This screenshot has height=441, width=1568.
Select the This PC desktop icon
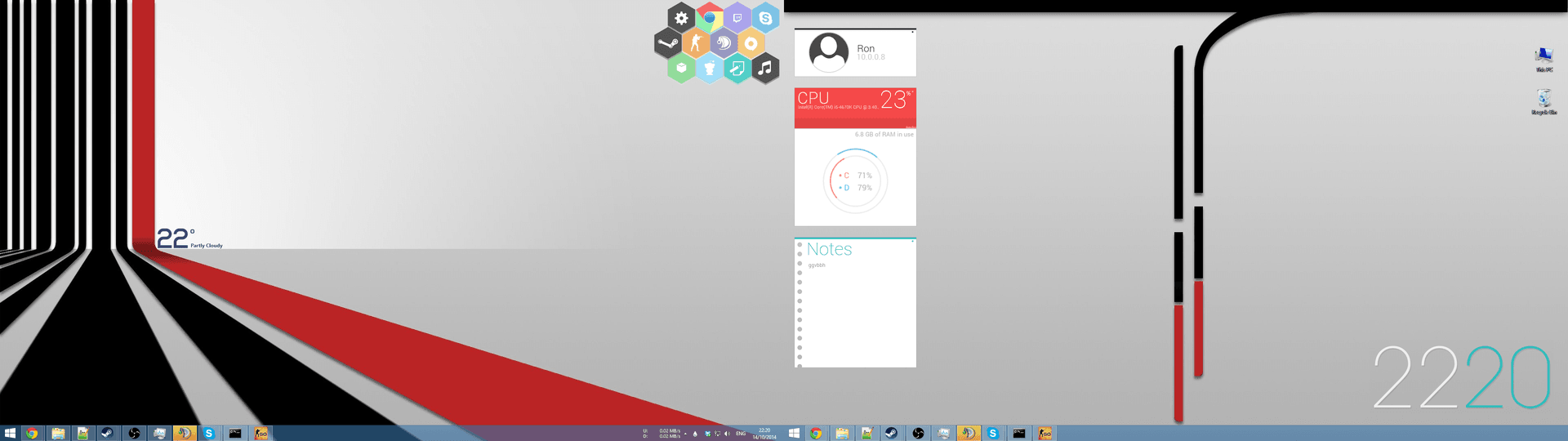[x=1543, y=58]
